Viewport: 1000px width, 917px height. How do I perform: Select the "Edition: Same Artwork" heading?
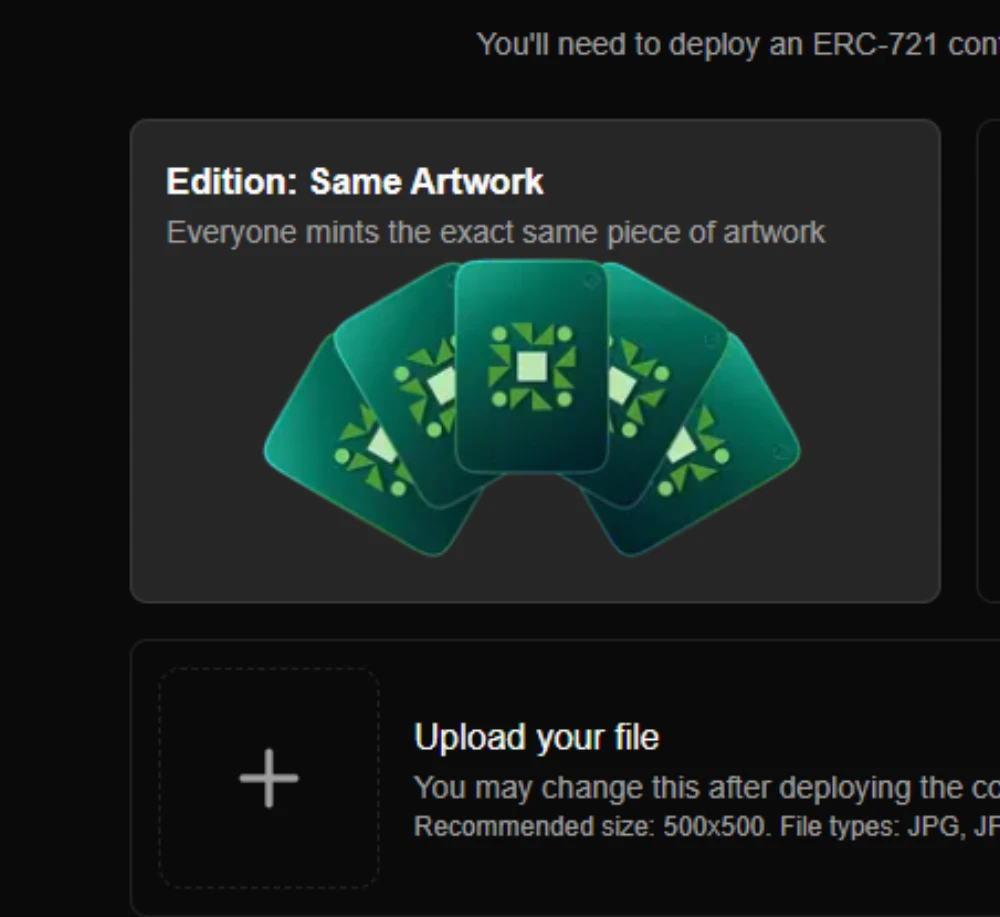pyautogui.click(x=355, y=182)
